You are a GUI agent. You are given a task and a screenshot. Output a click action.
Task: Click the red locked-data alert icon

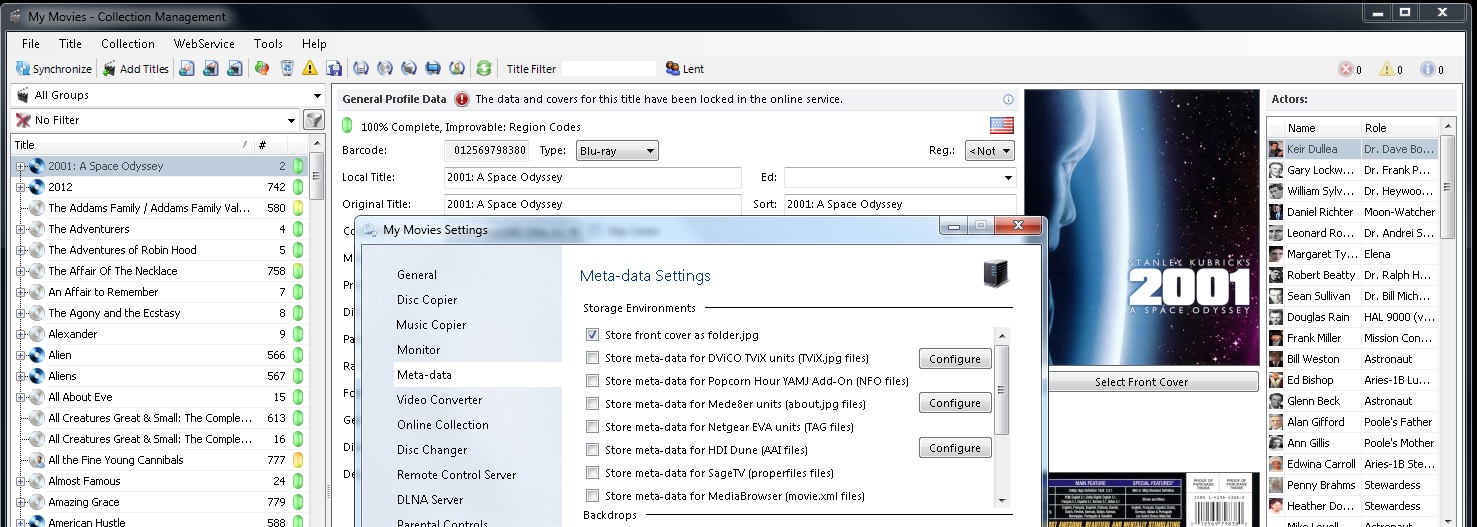462,99
